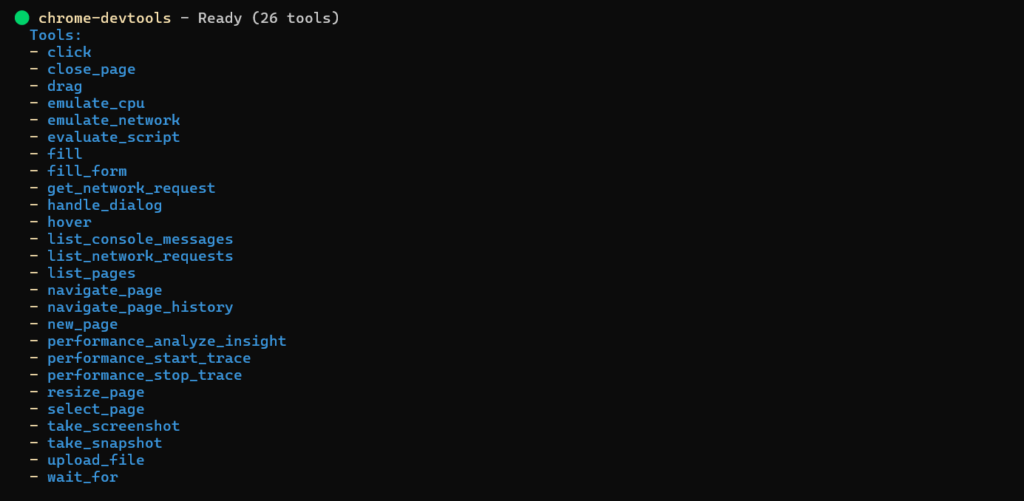1024x501 pixels.
Task: Click the green status dot icon
Action: [x=21, y=18]
